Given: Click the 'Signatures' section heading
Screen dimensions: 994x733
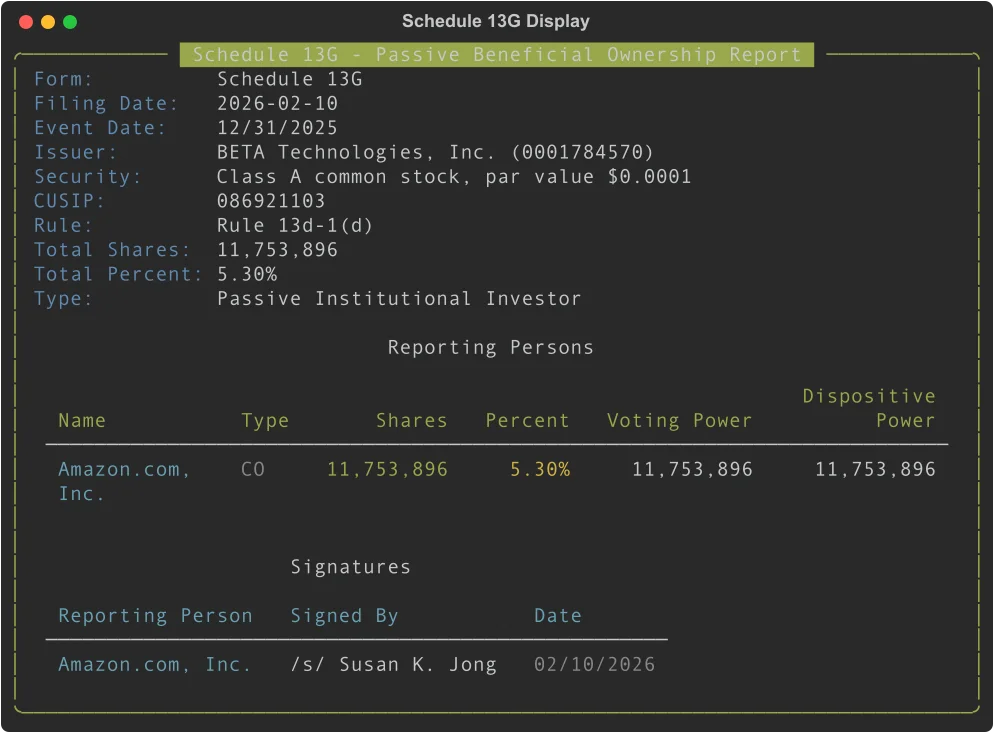Looking at the screenshot, I should [351, 567].
